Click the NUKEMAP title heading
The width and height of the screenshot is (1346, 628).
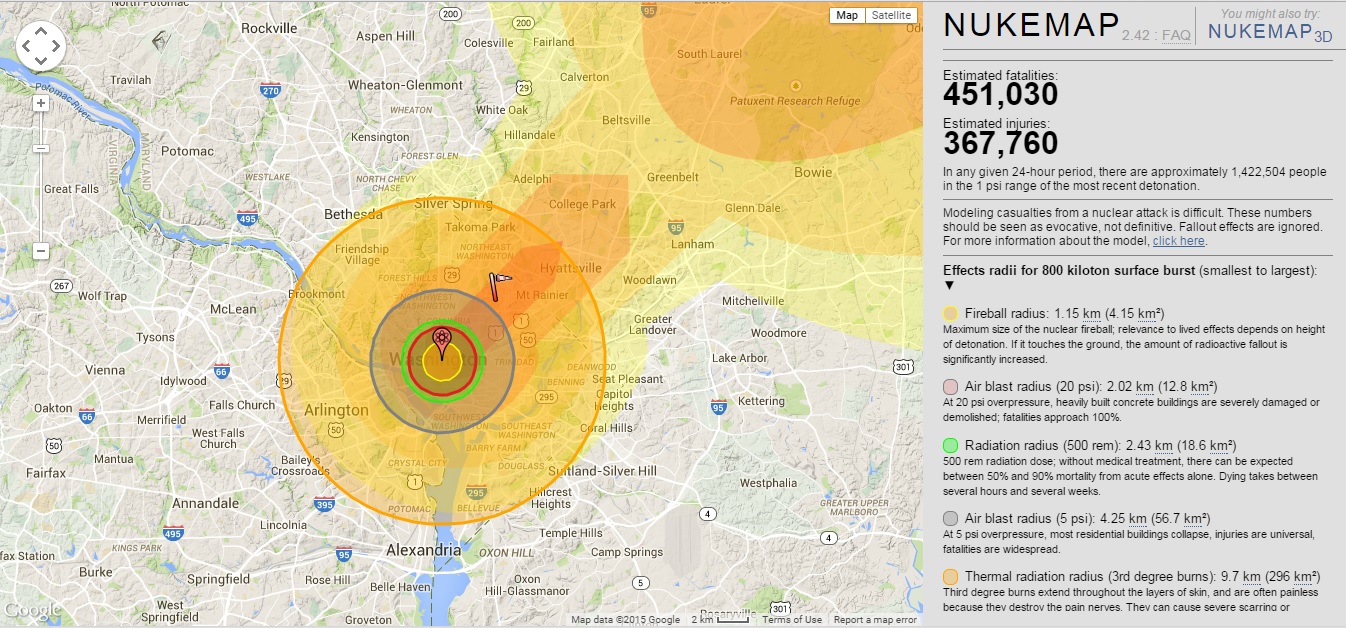point(1030,26)
